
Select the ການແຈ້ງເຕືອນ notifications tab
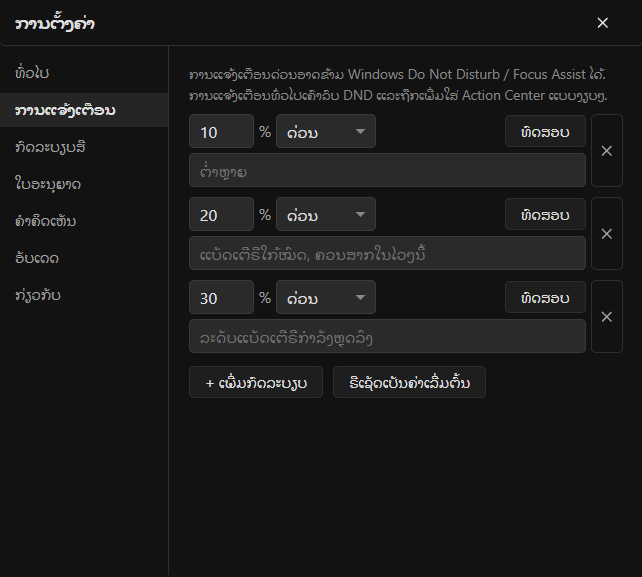click(x=84, y=110)
